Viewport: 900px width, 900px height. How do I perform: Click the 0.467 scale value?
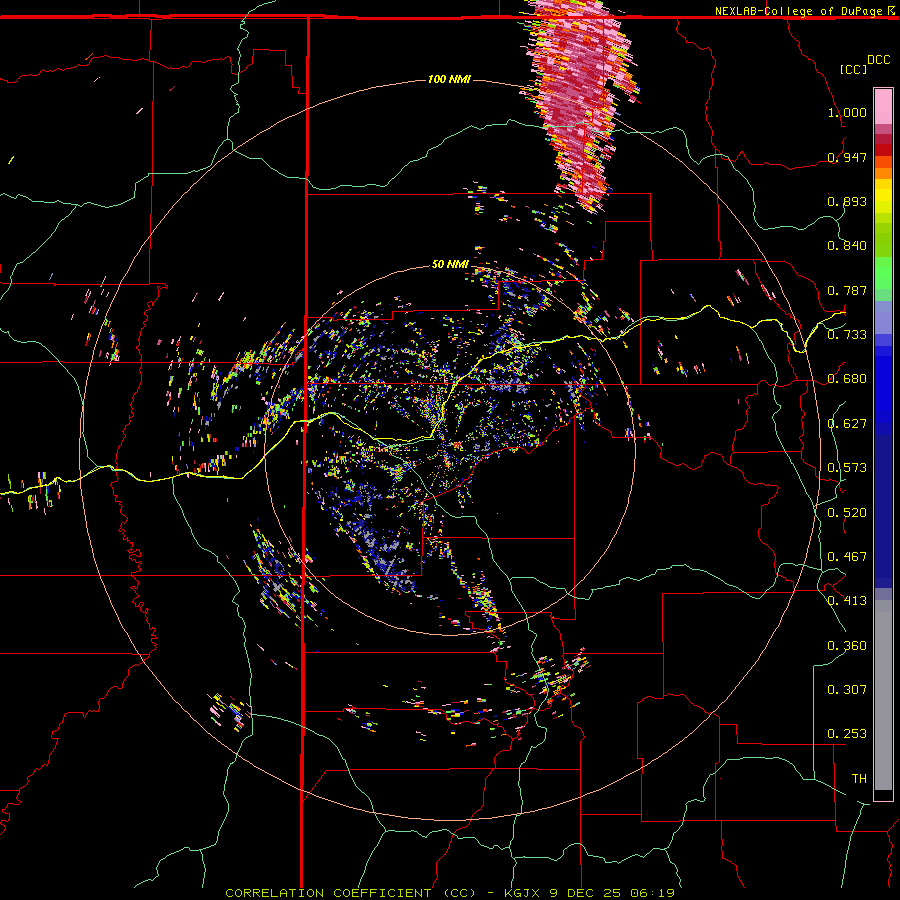pos(847,556)
